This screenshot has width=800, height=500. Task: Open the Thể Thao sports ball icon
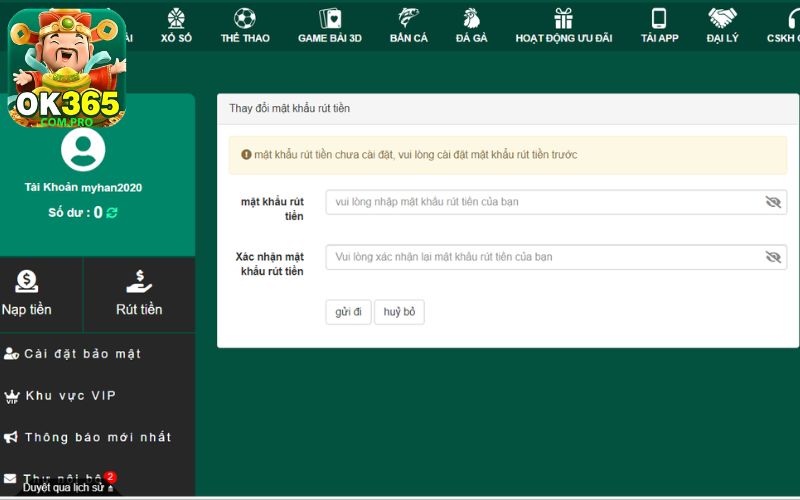tap(245, 18)
